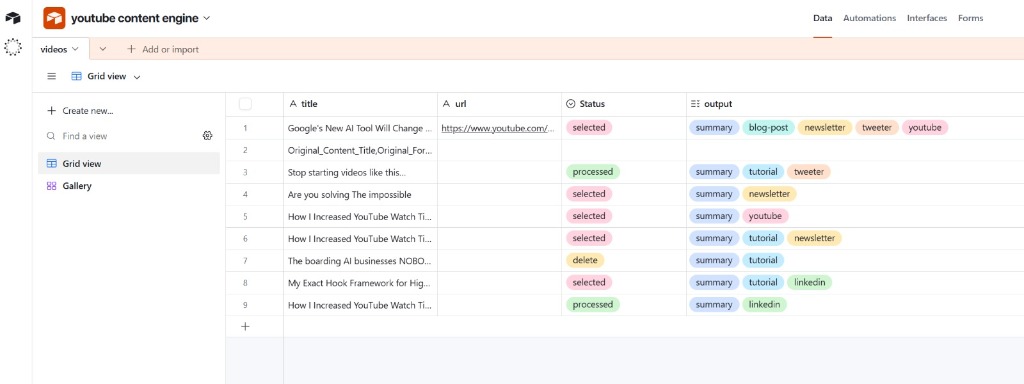The height and width of the screenshot is (384, 1024).
Task: Open the Forms tab
Action: coord(970,18)
